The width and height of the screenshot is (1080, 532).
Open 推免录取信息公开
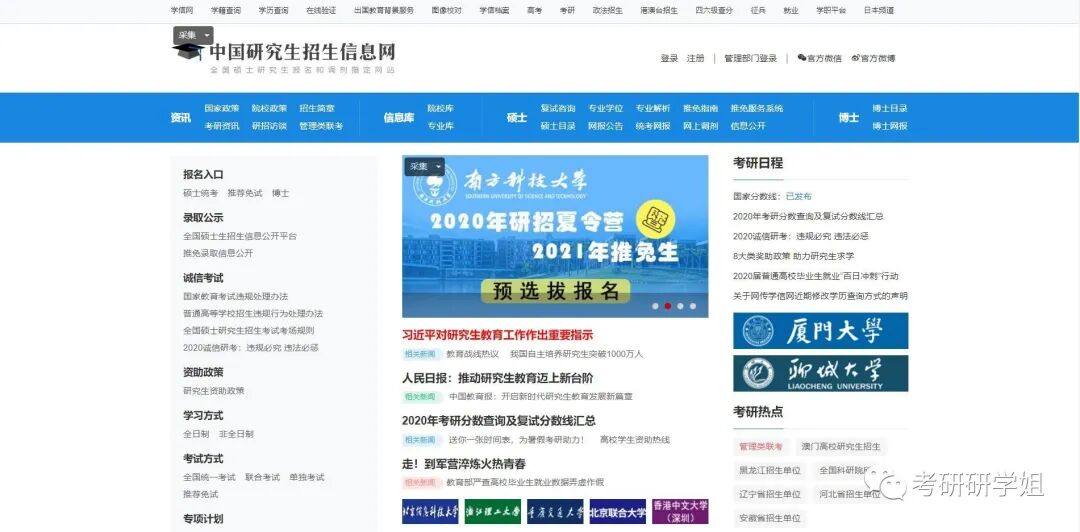218,253
